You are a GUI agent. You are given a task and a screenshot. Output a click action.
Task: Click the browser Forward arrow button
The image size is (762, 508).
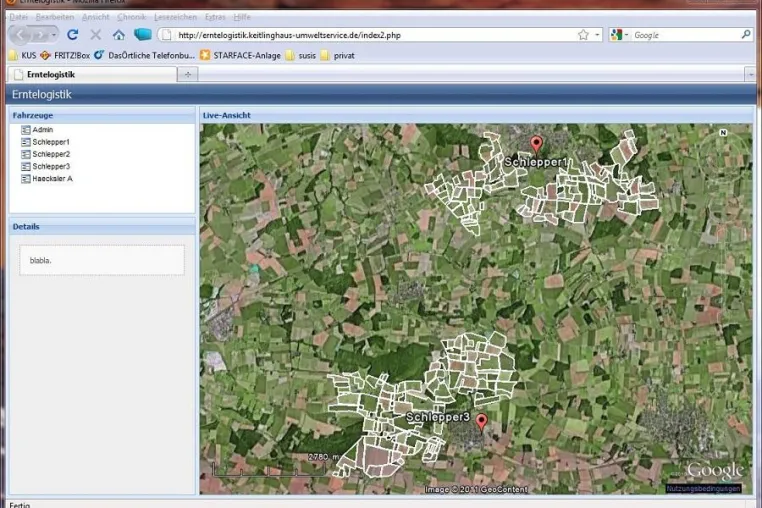point(40,35)
